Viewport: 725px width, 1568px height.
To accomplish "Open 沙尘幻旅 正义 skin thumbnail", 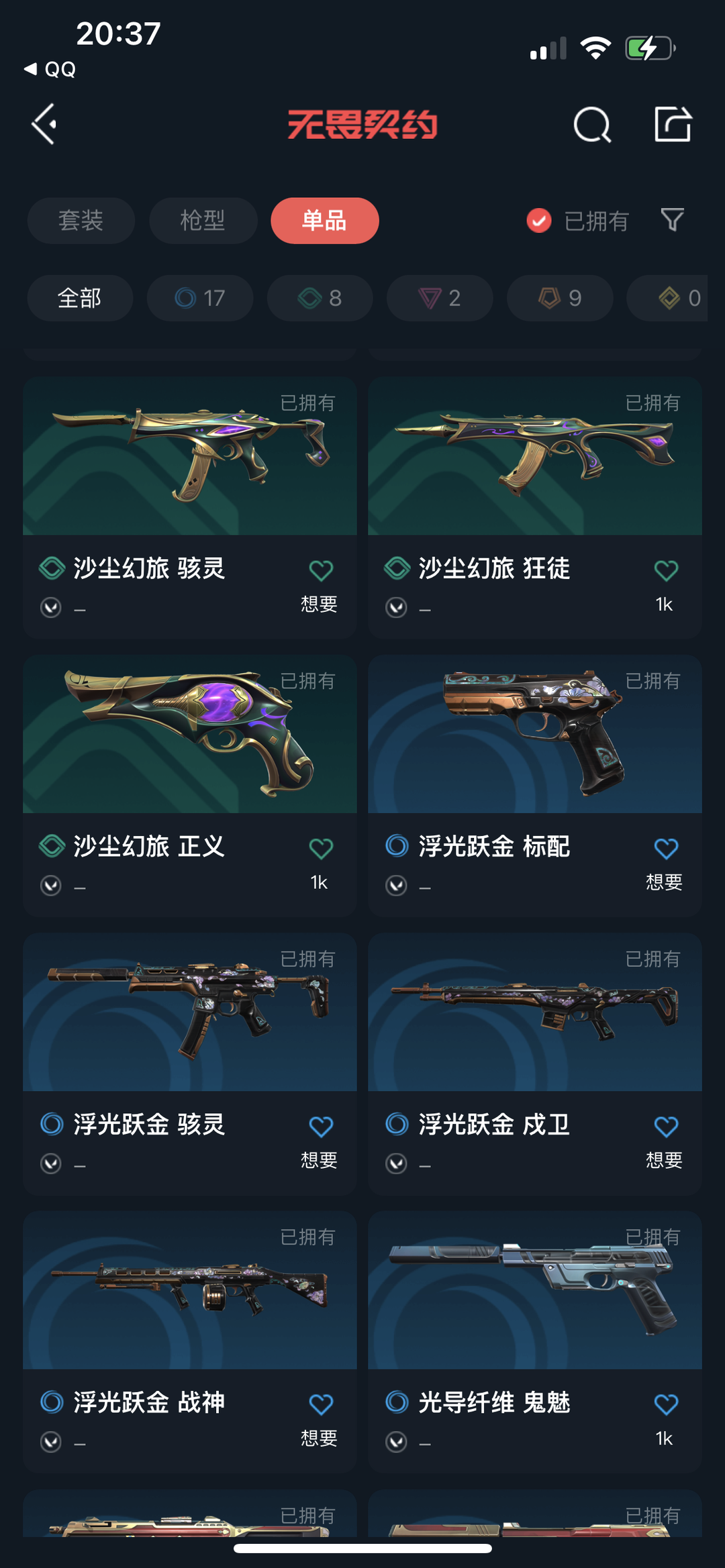I will [190, 734].
